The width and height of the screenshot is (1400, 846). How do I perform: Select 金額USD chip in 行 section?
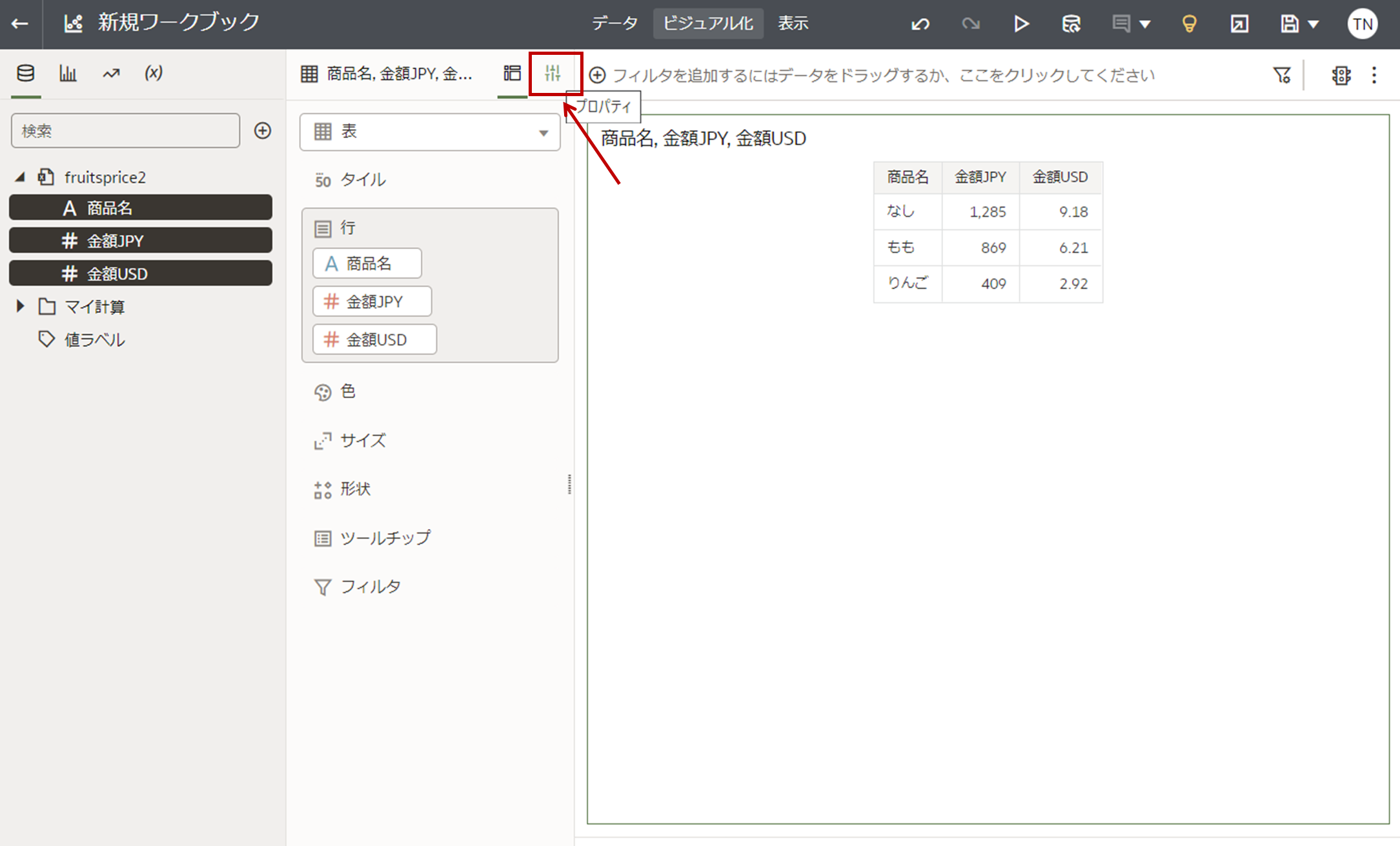click(x=374, y=339)
